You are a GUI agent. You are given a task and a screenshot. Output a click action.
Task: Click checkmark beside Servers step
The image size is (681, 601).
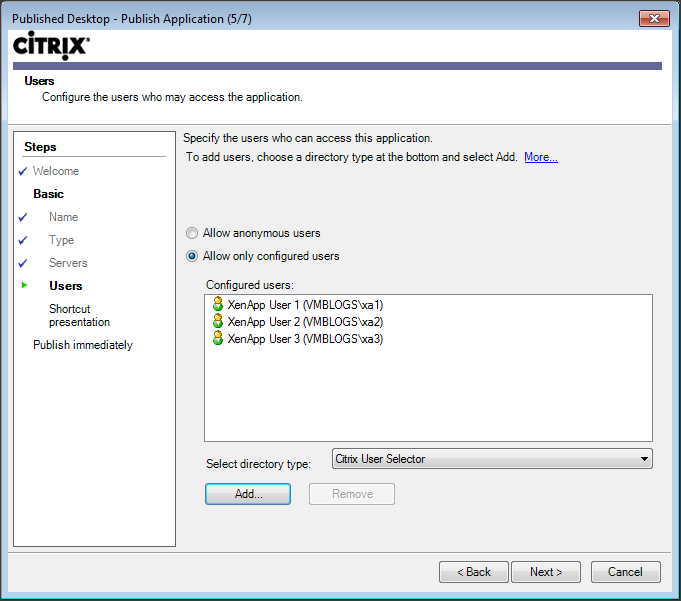[x=23, y=263]
